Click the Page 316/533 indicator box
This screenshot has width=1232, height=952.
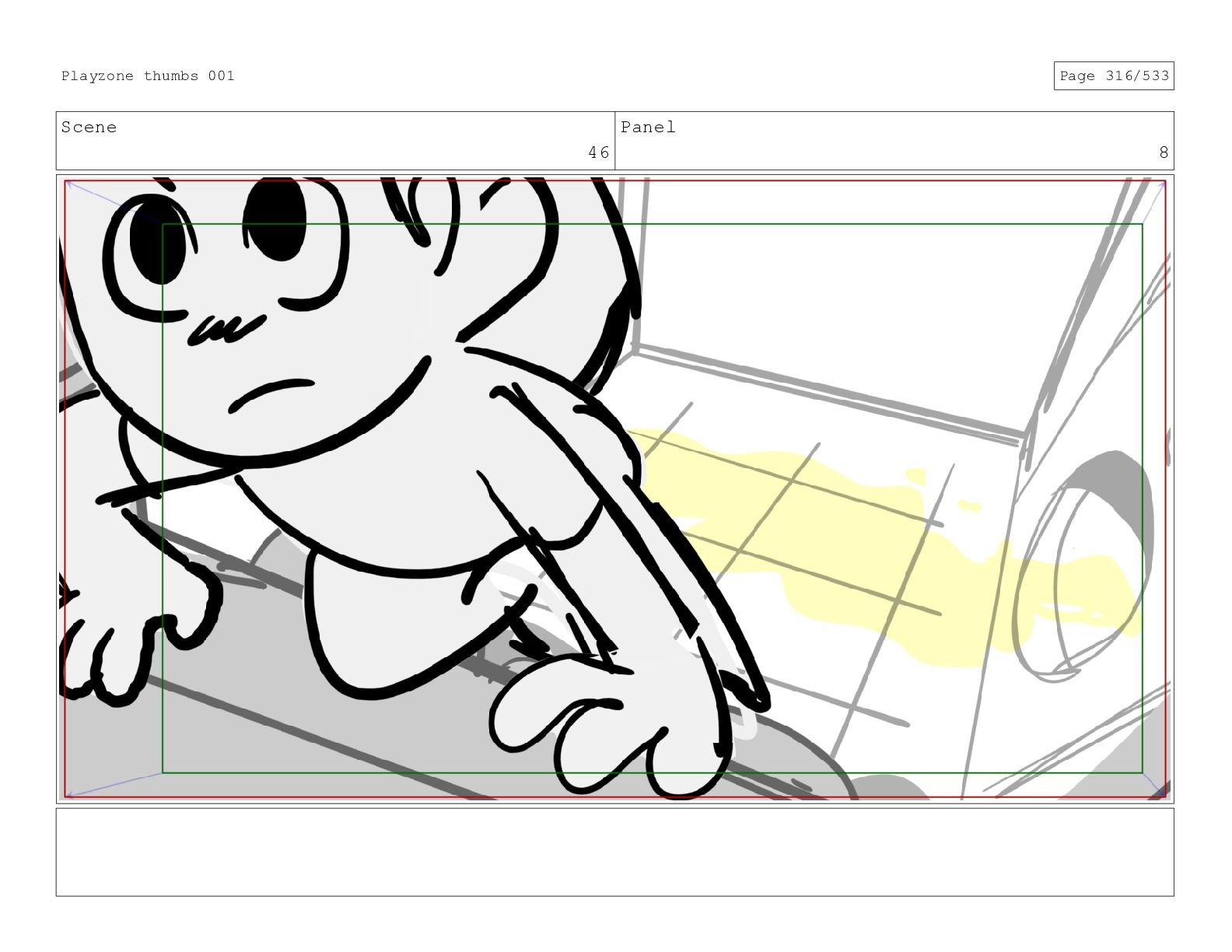point(1113,76)
